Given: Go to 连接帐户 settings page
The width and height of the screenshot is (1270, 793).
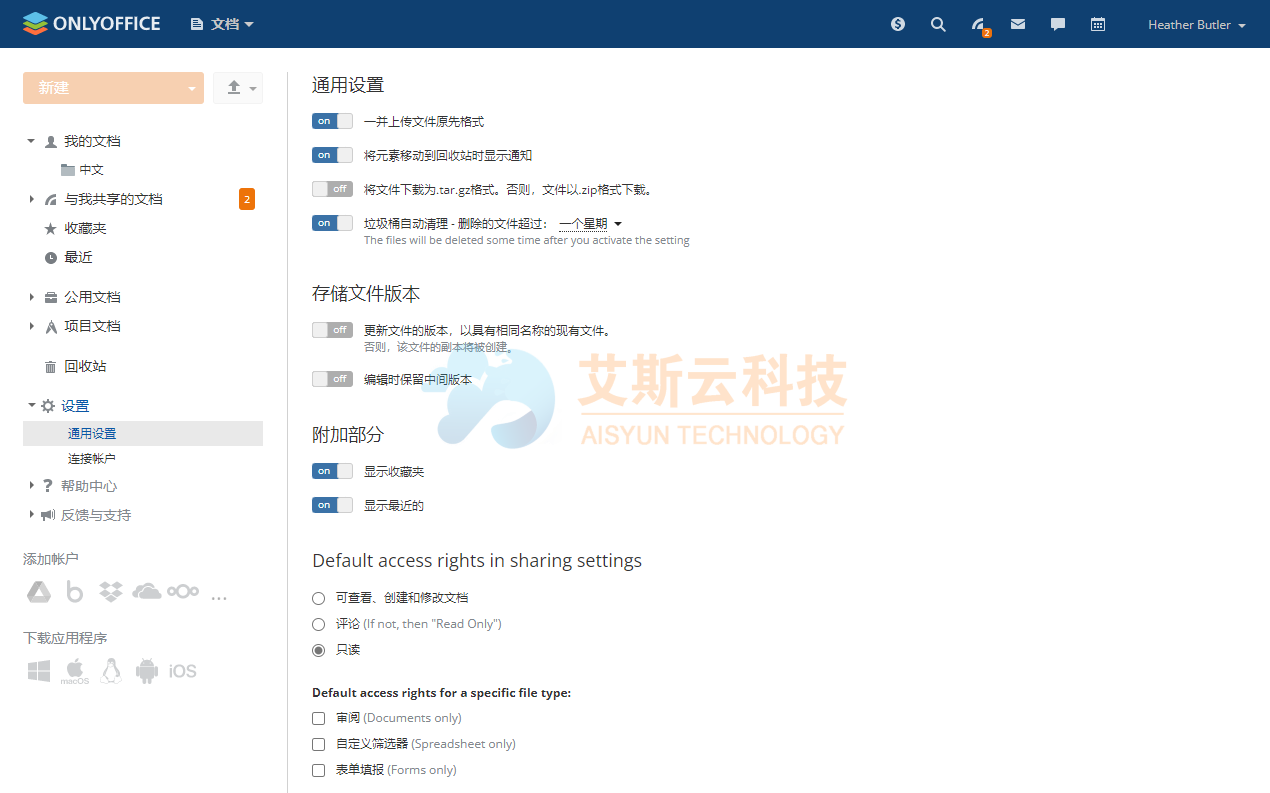Looking at the screenshot, I should 92,459.
